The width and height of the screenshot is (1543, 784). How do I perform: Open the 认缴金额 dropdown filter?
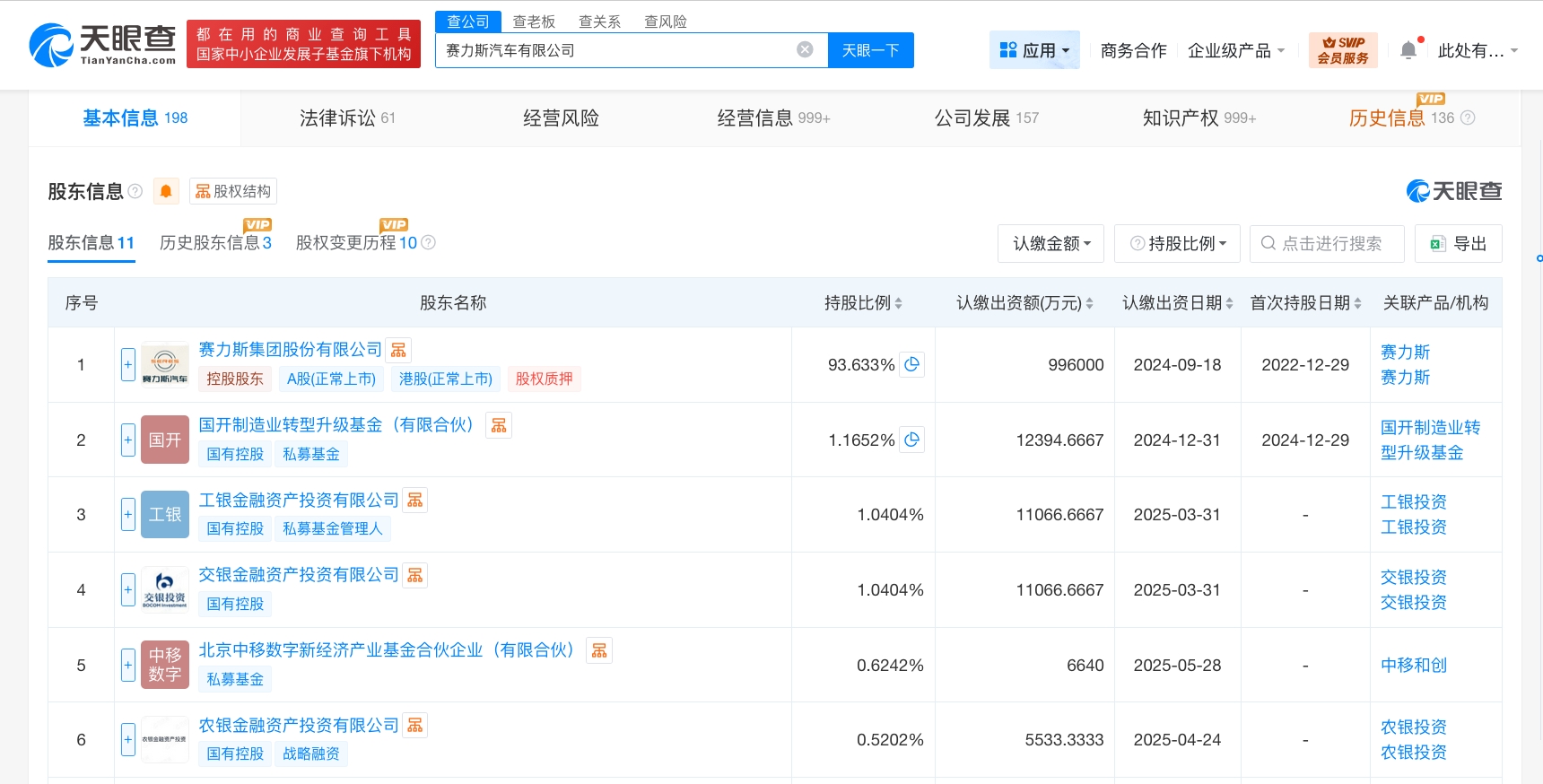pyautogui.click(x=1051, y=243)
